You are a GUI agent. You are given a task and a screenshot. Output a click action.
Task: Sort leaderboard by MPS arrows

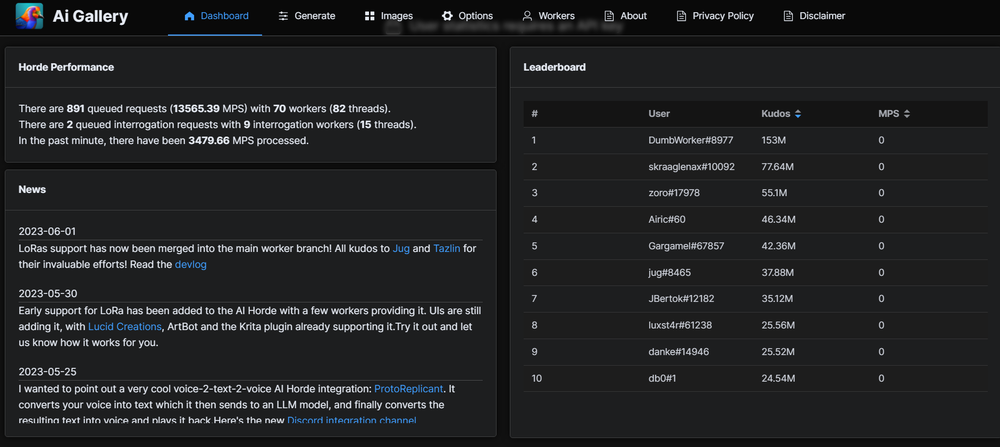click(x=906, y=114)
